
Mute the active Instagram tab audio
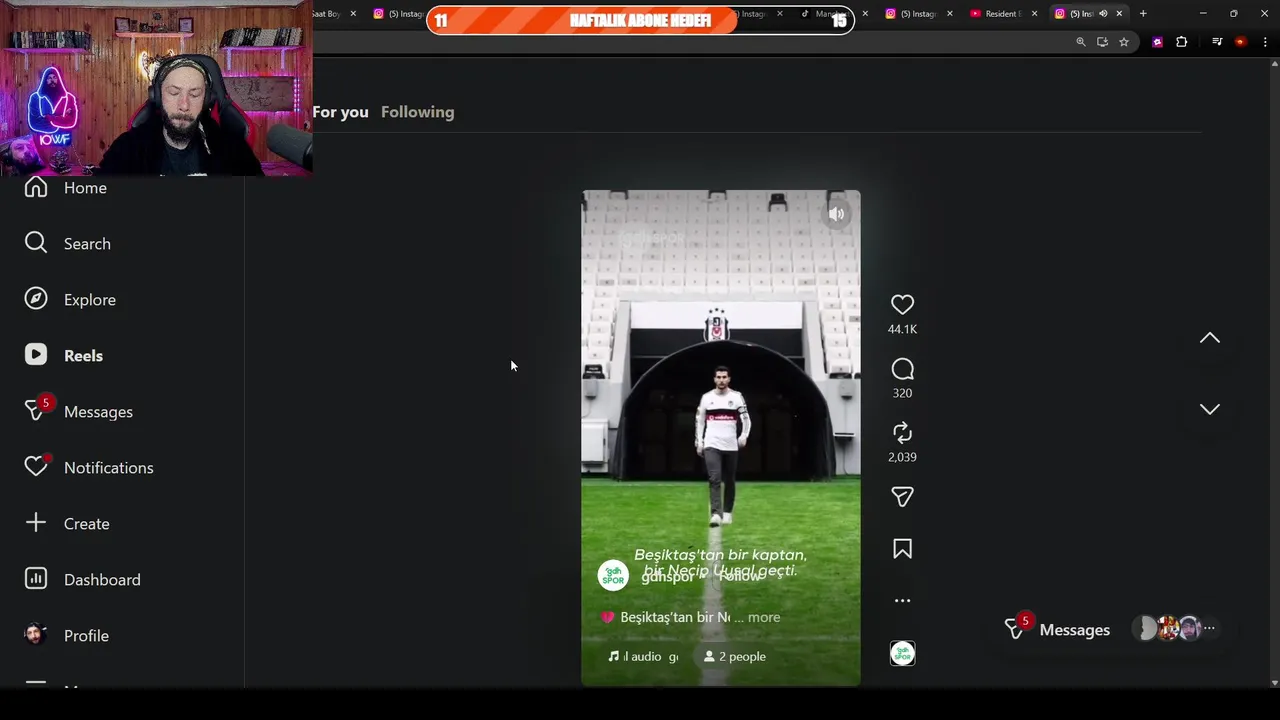1103,14
